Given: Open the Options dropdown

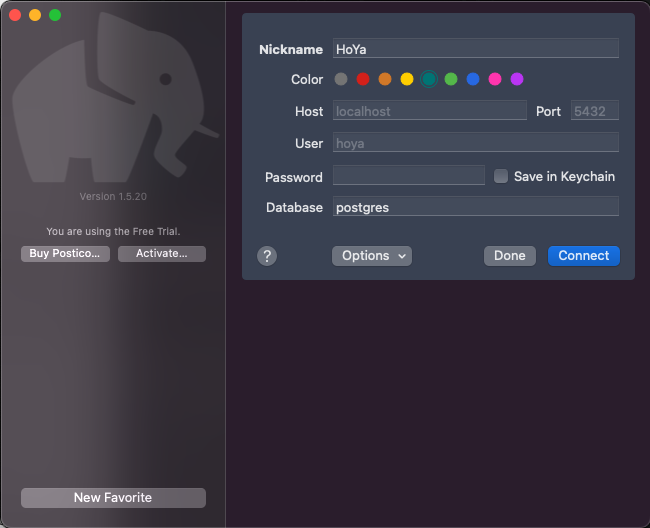Looking at the screenshot, I should [x=372, y=256].
